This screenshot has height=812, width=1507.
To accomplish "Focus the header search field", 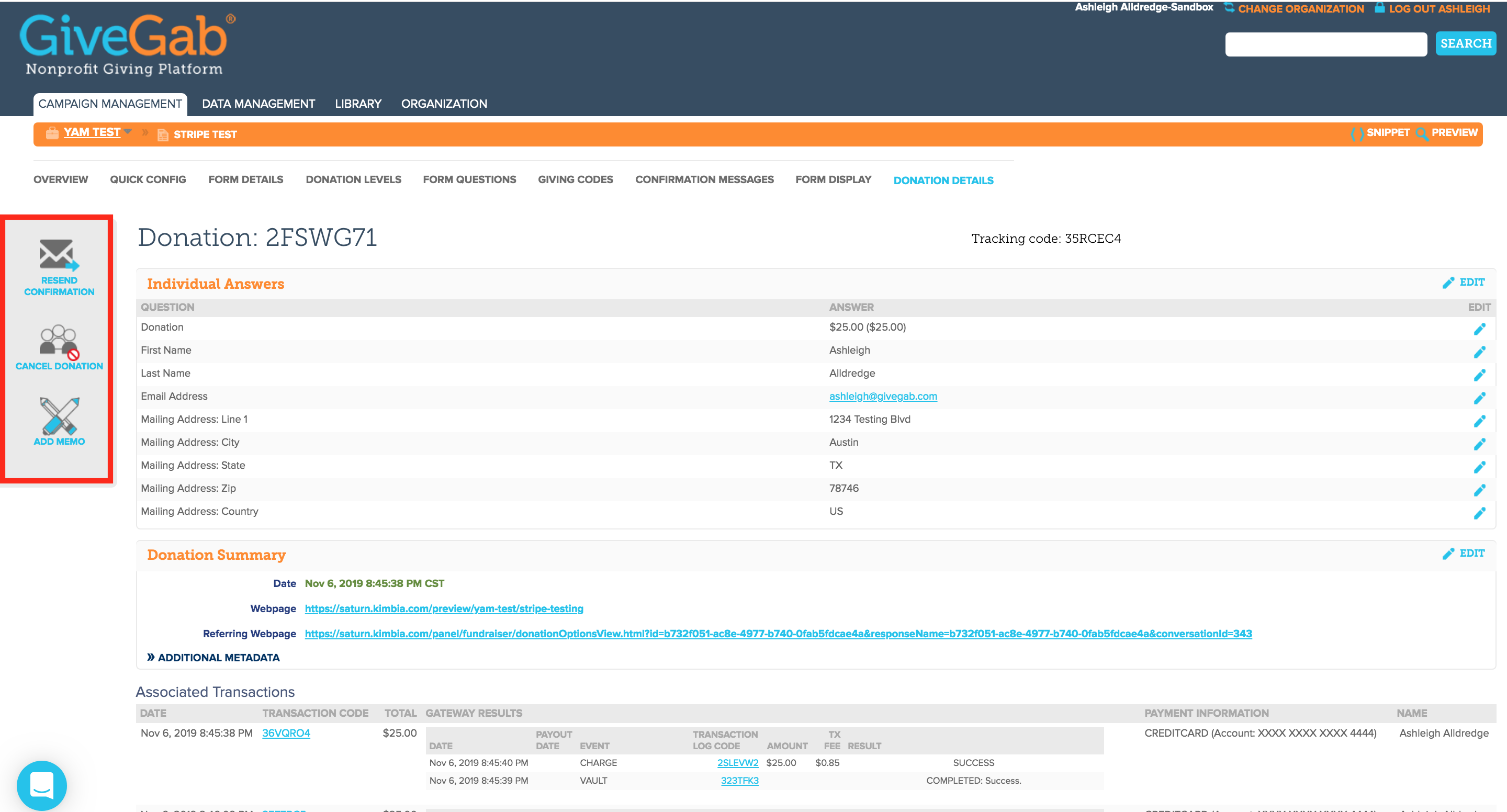I will click(1325, 44).
